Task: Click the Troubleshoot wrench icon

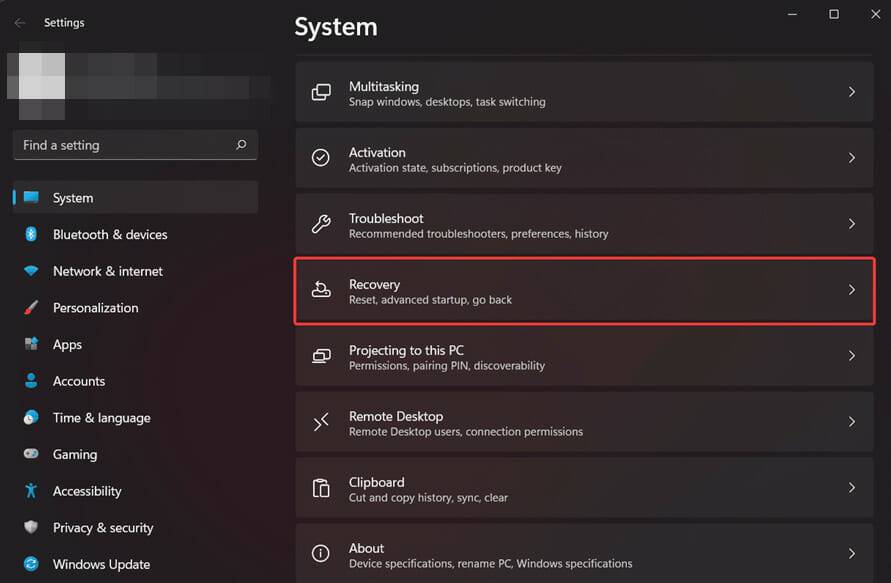Action: pos(320,224)
